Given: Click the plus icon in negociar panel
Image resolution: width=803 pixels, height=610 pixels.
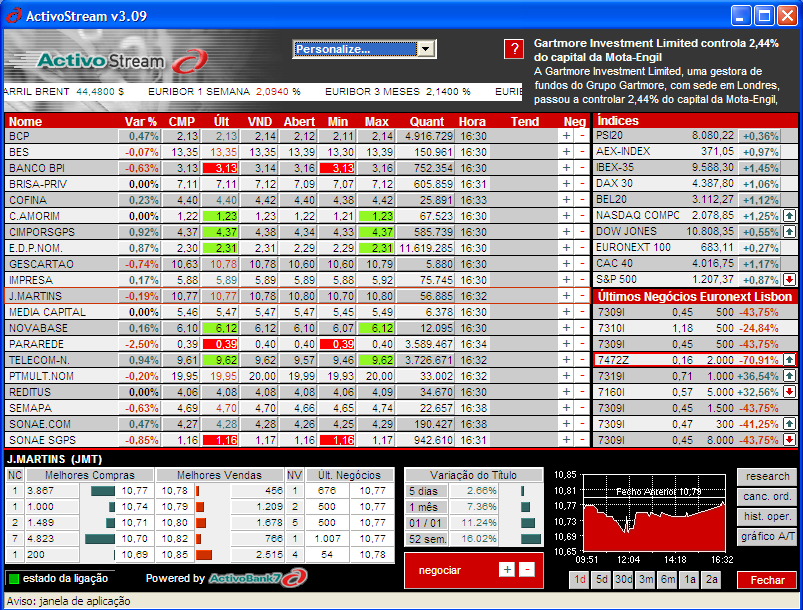Looking at the screenshot, I should click(x=507, y=569).
